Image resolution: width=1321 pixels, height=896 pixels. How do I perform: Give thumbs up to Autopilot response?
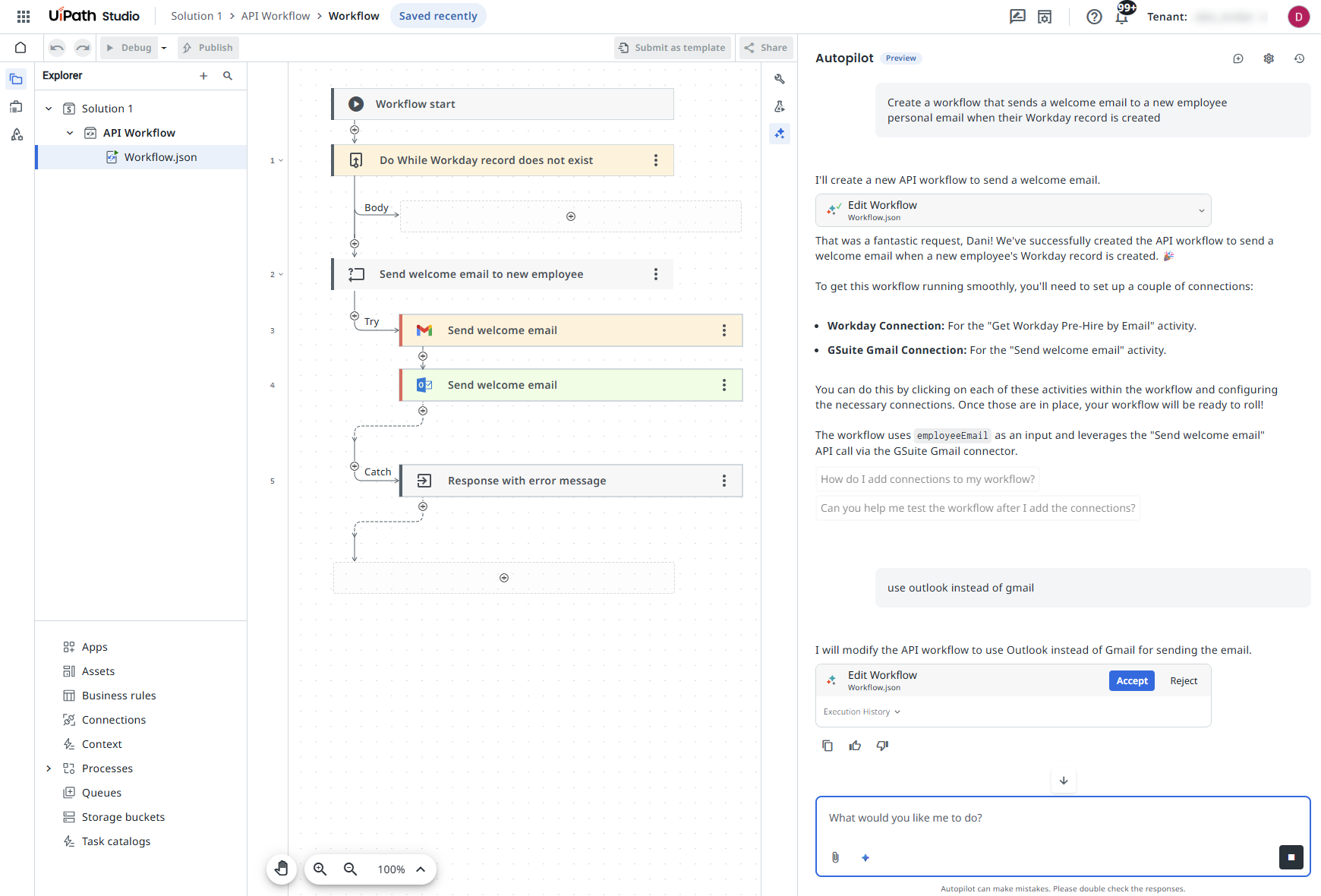pyautogui.click(x=855, y=746)
